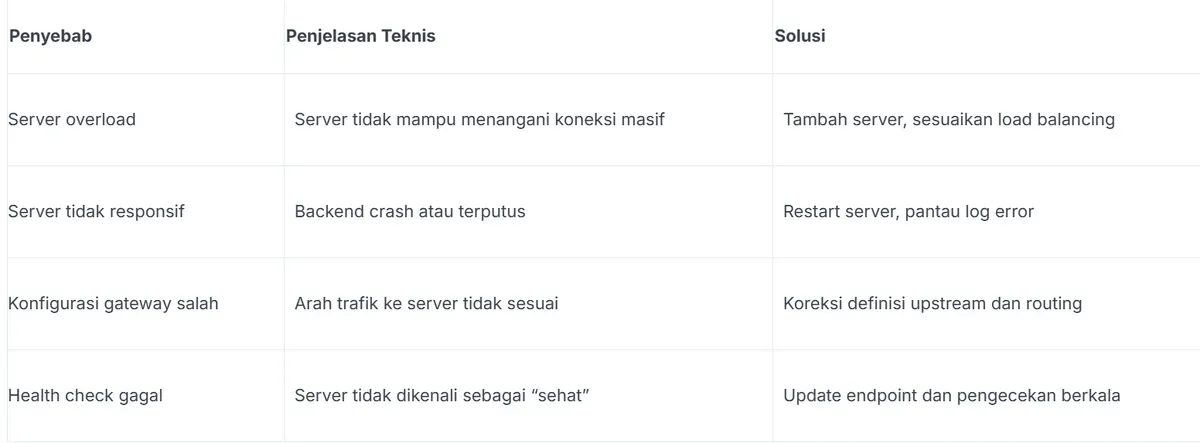This screenshot has width=1200, height=443.
Task: Select the Konfigurasi gateway salah cell
Action: click(145, 303)
